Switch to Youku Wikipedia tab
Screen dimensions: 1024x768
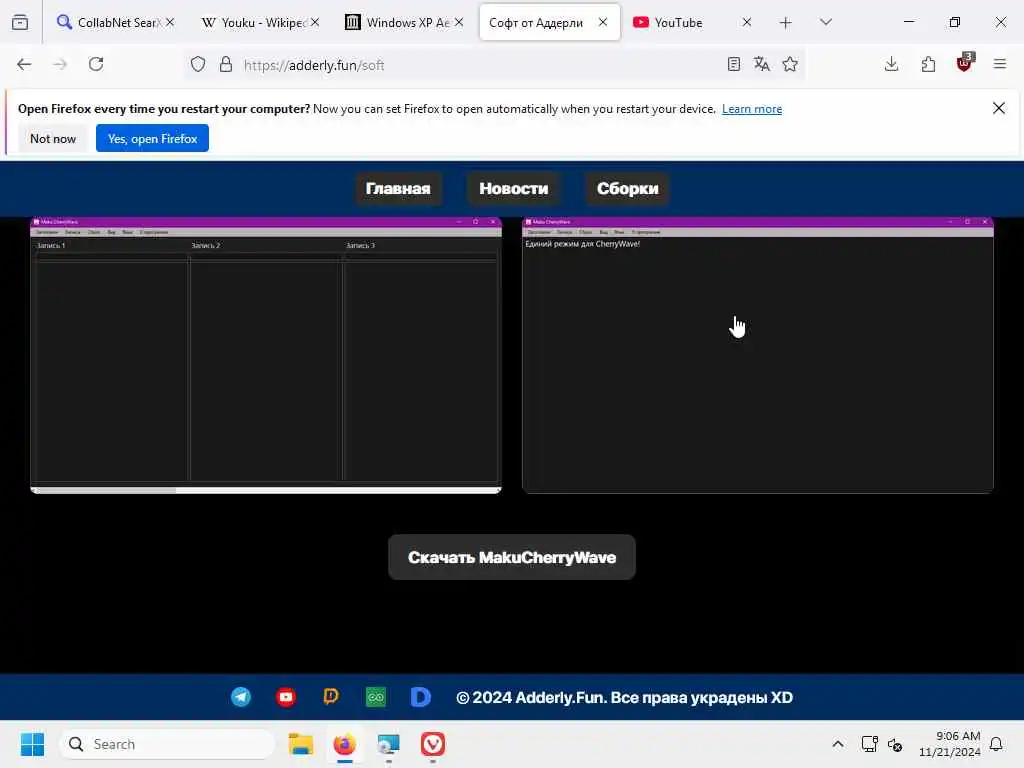tap(260, 22)
